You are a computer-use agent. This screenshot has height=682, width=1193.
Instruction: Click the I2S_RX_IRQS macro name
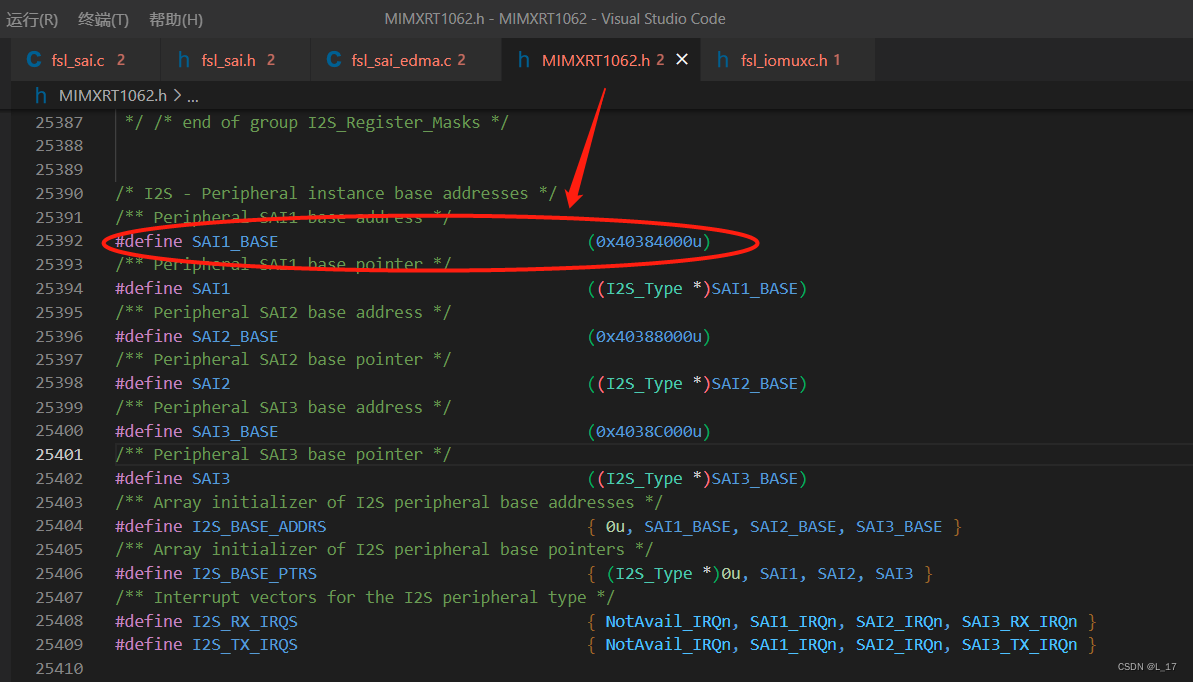(x=244, y=622)
